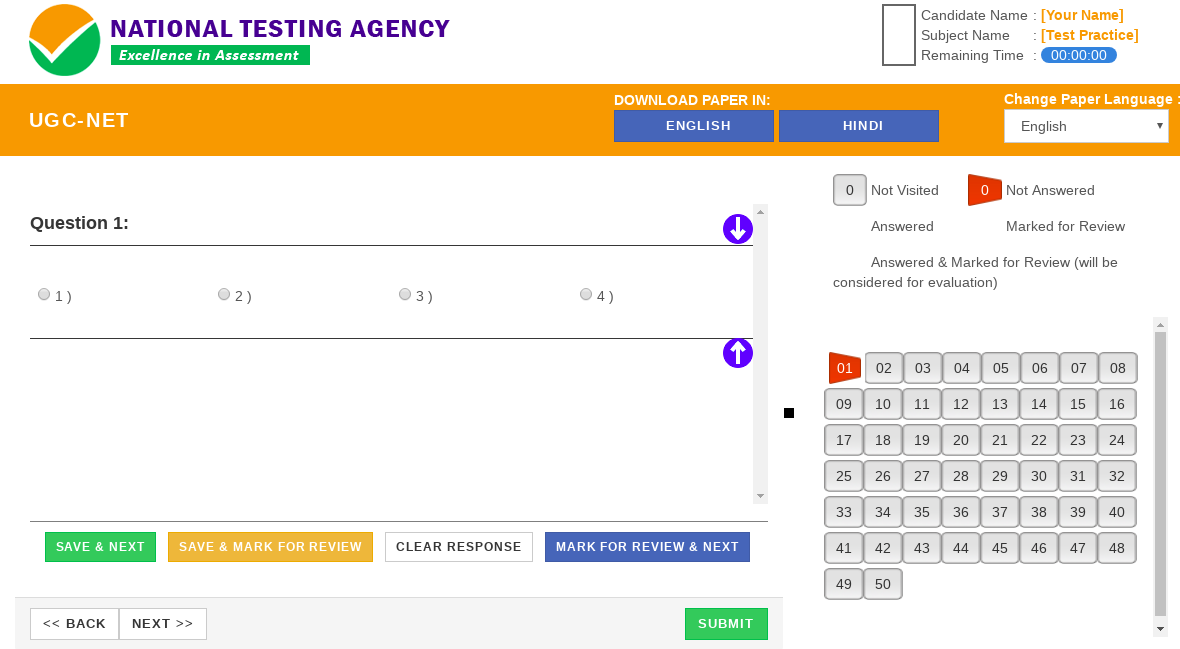Jump to question 02 in palette

tap(883, 368)
